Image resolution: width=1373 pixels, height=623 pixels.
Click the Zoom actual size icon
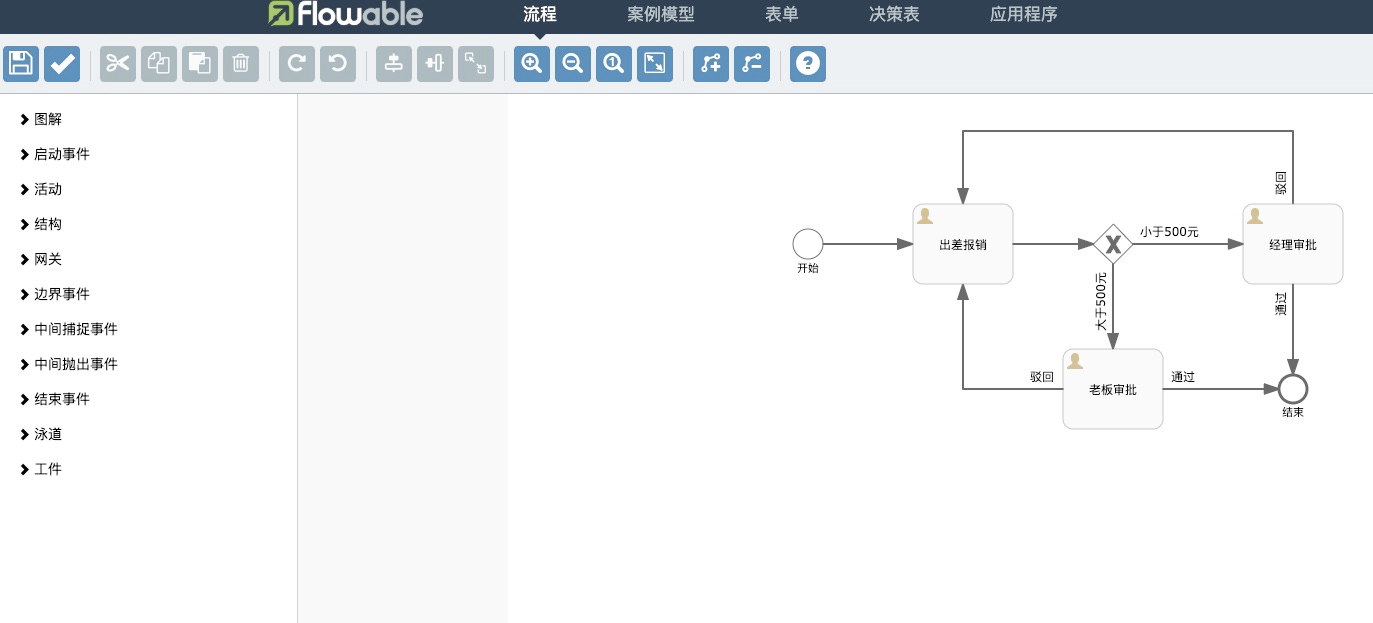click(x=613, y=63)
